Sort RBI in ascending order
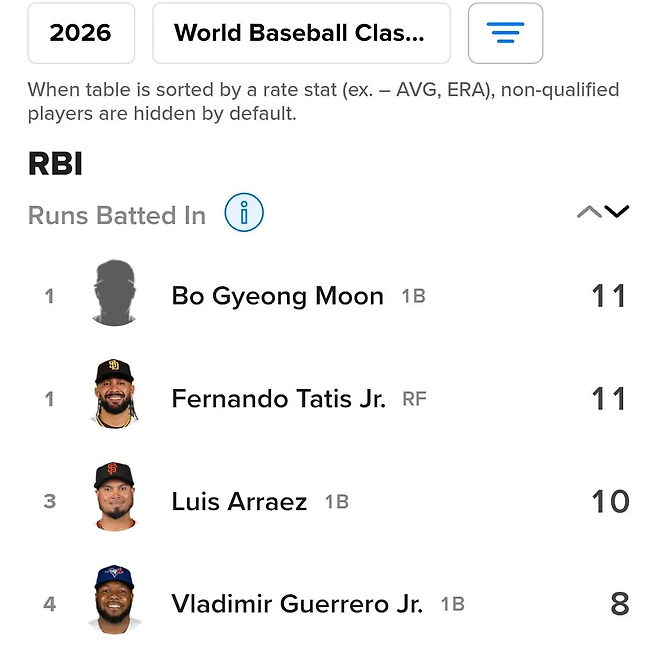This screenshot has width=658, height=649. click(589, 212)
